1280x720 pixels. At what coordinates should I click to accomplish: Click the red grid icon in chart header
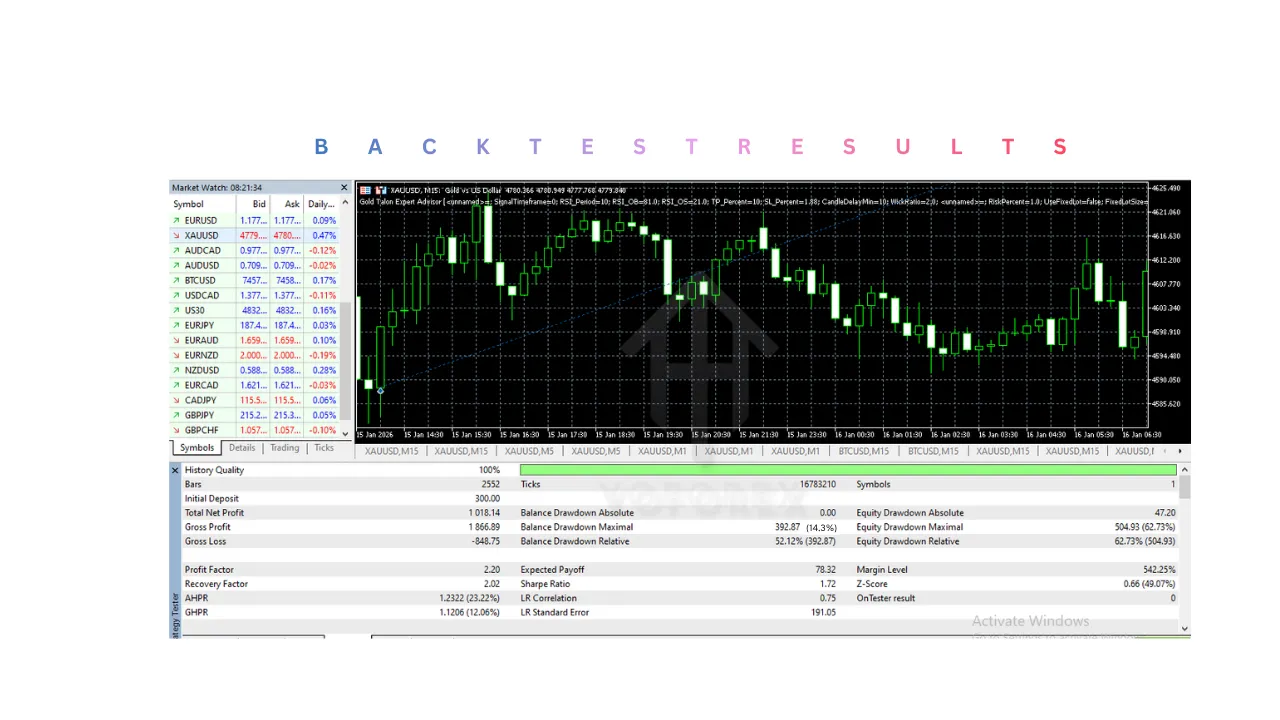(365, 190)
